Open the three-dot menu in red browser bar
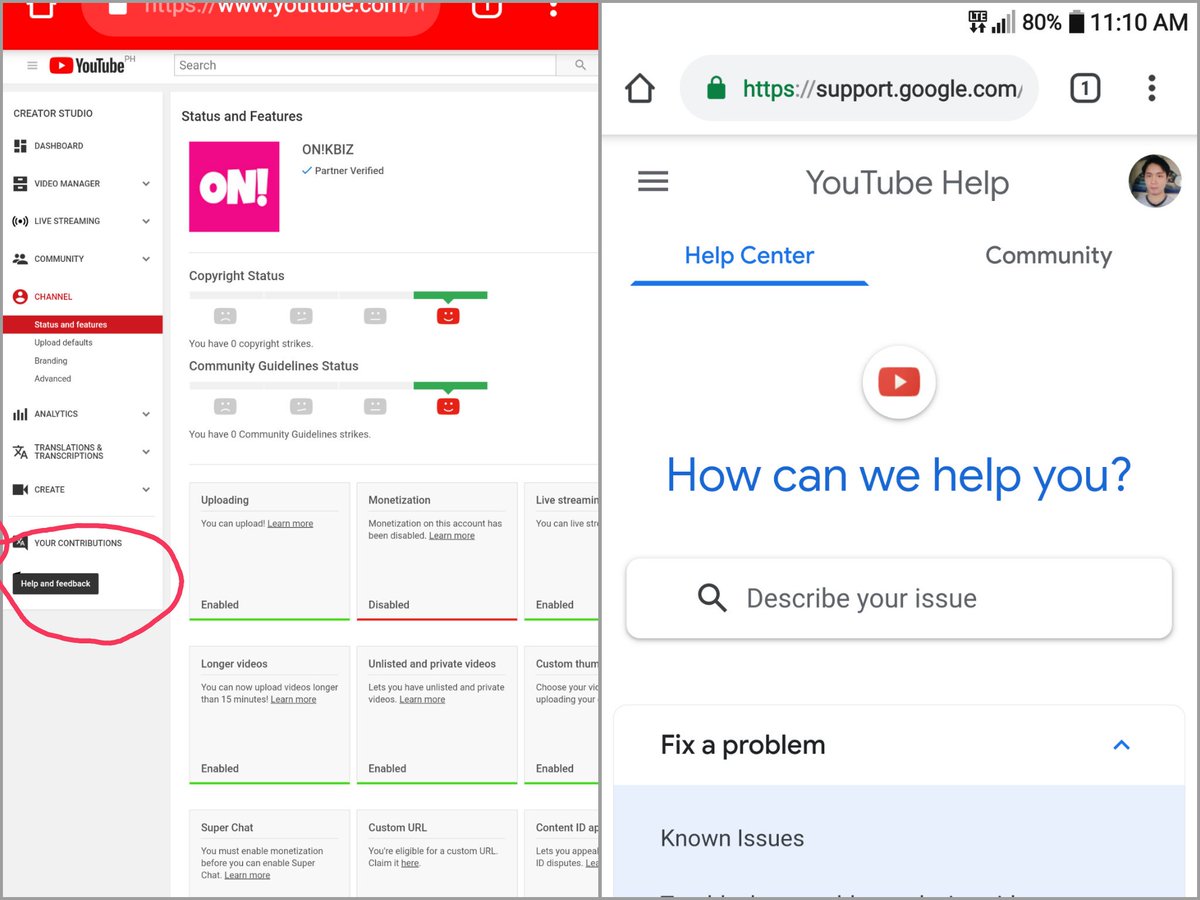This screenshot has width=1200, height=900. point(553,8)
